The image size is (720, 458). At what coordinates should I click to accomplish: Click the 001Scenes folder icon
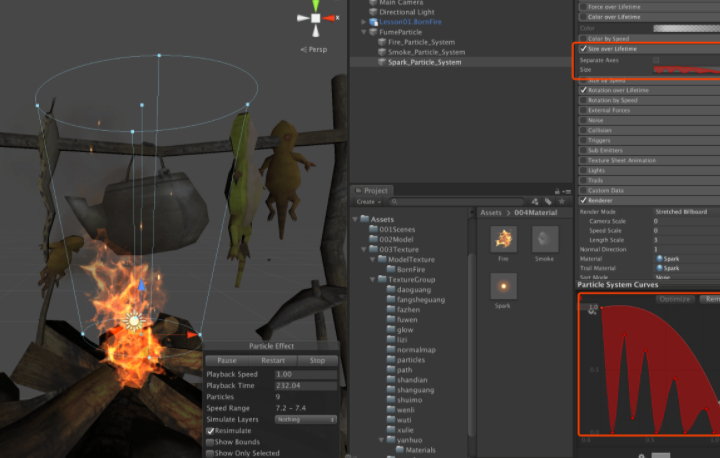[x=374, y=229]
